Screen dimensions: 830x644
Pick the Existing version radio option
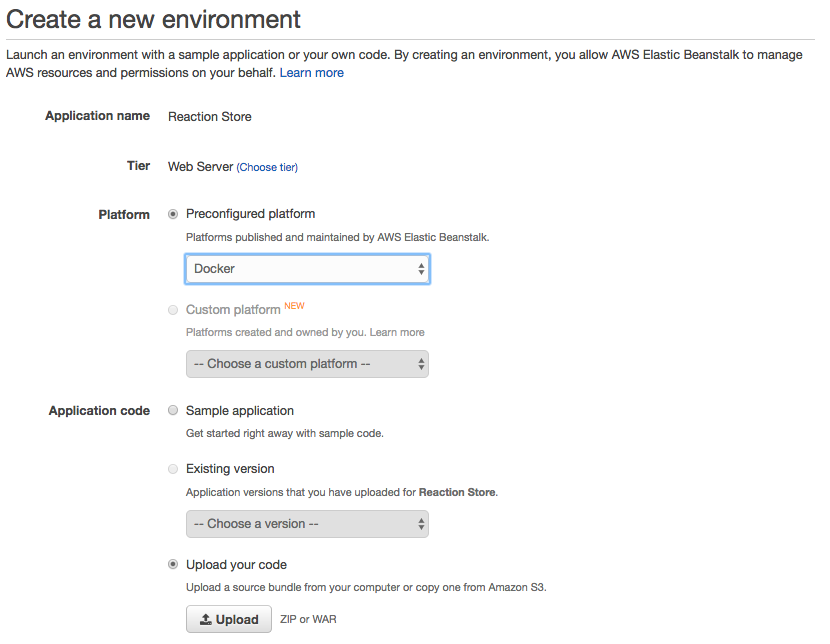(174, 469)
